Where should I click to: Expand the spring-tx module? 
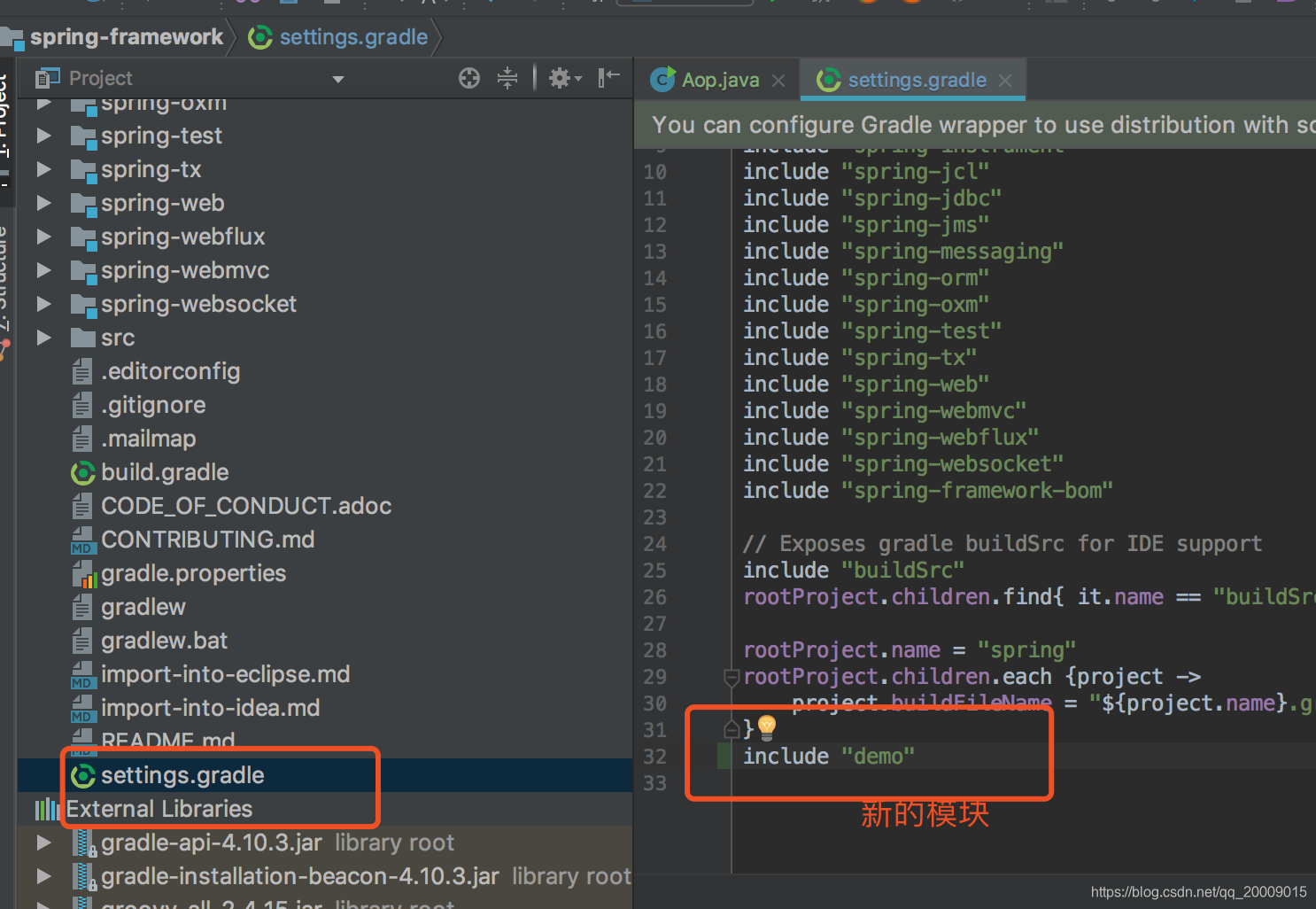(x=43, y=169)
